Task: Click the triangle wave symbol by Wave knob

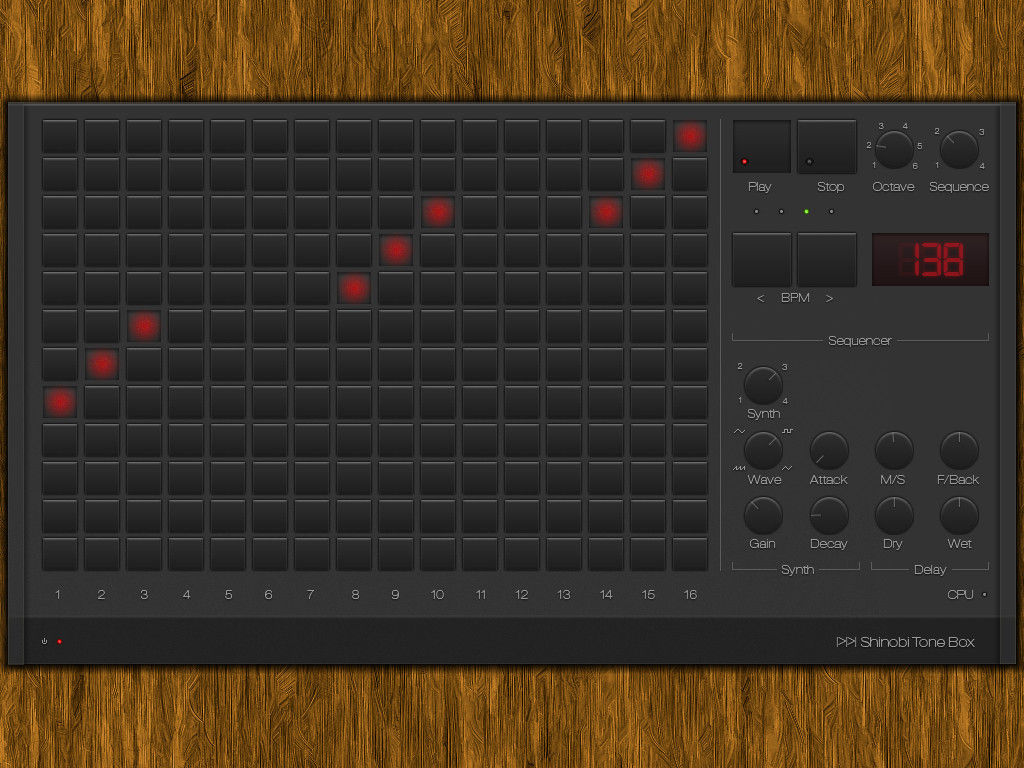Action: 787,468
